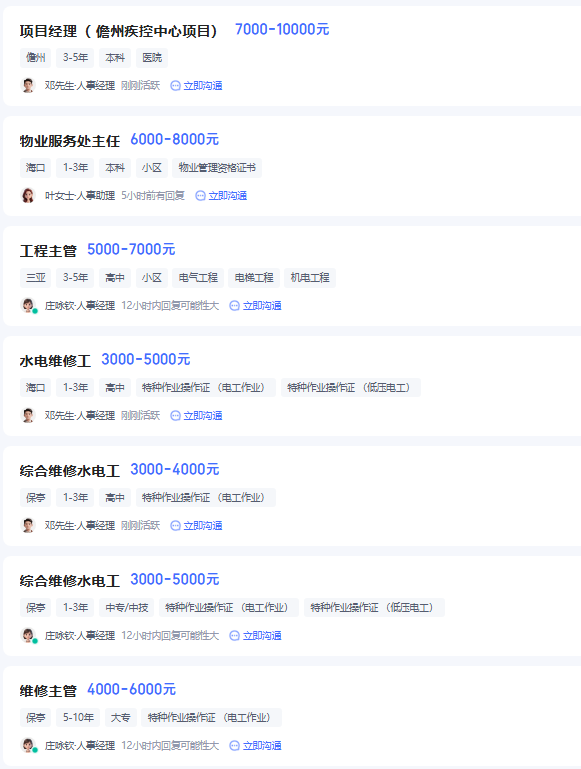
Task: Click 立即沟通 in the 3000-4000元 综合维修水电工 card
Action: pos(202,525)
